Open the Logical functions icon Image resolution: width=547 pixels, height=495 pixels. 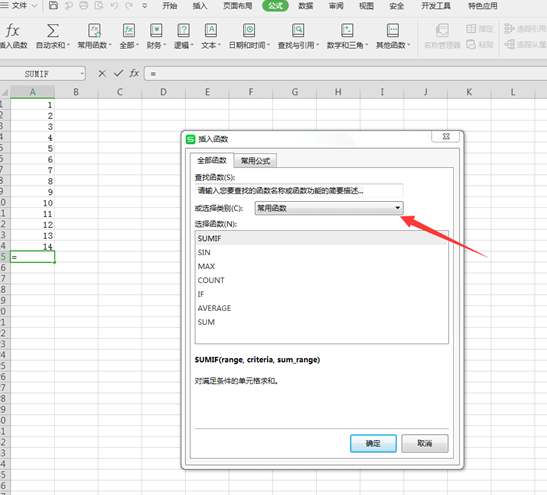coord(183,31)
